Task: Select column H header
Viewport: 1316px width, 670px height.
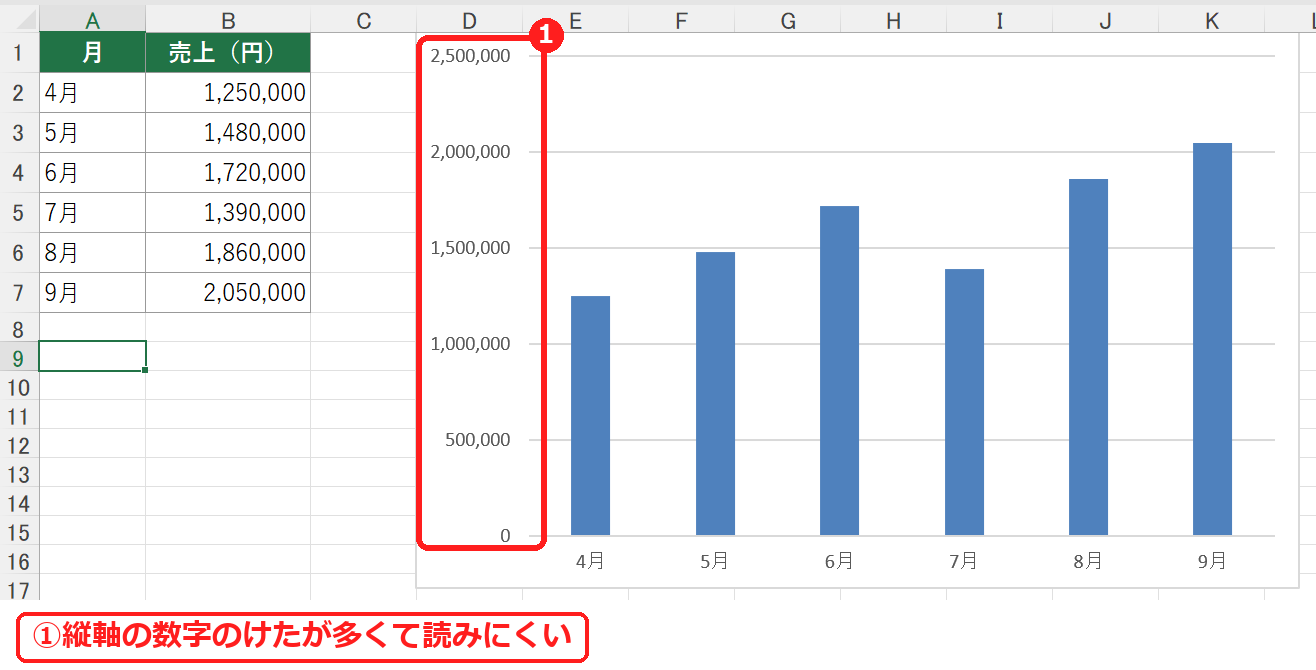Action: 893,19
